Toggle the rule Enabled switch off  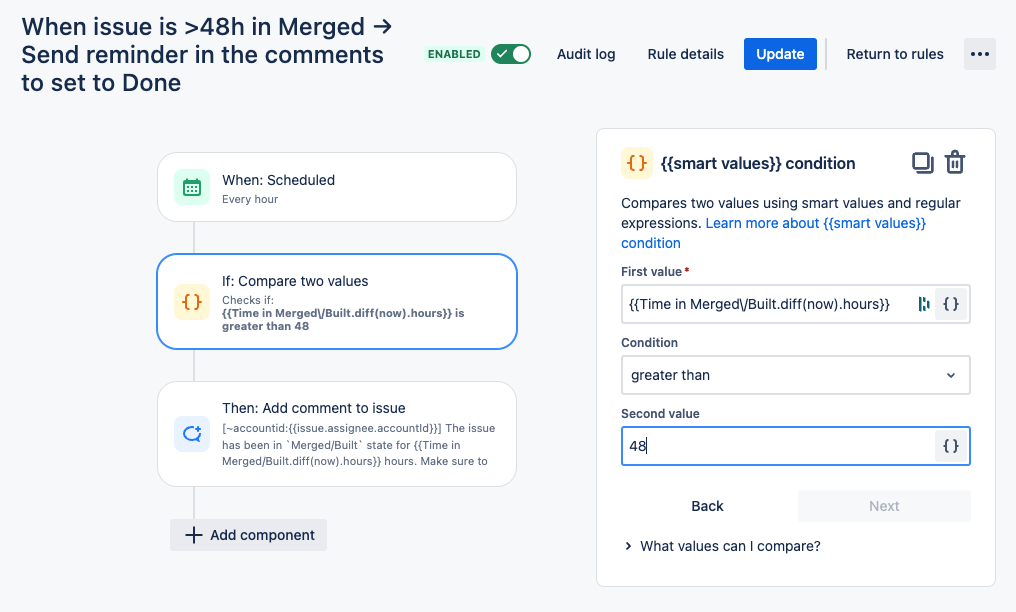click(x=511, y=54)
